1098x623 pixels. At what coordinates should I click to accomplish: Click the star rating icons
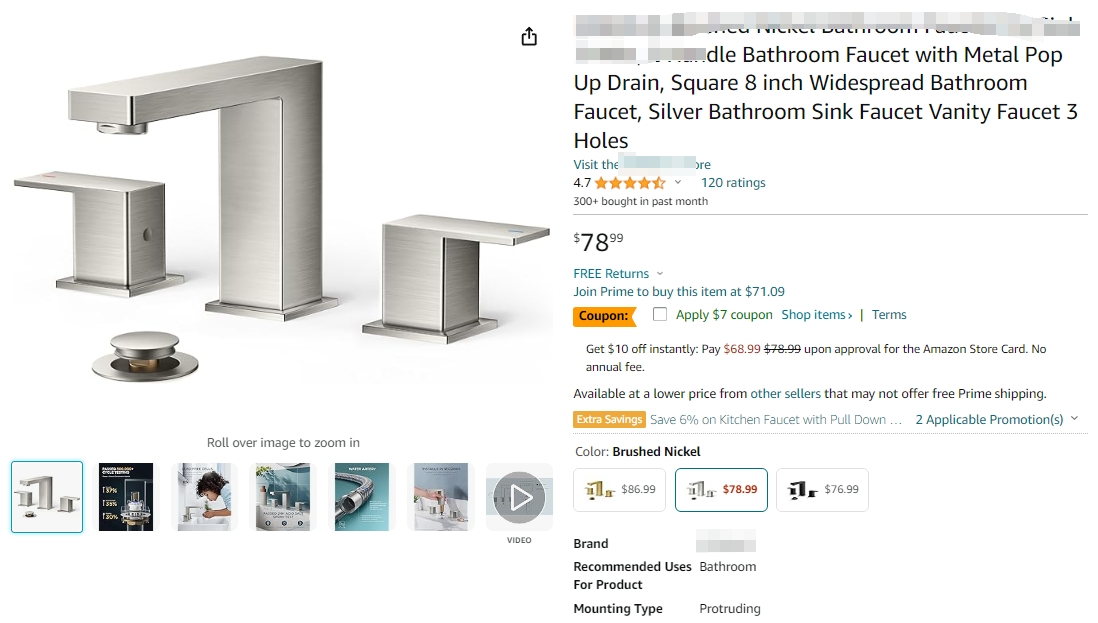click(x=630, y=183)
